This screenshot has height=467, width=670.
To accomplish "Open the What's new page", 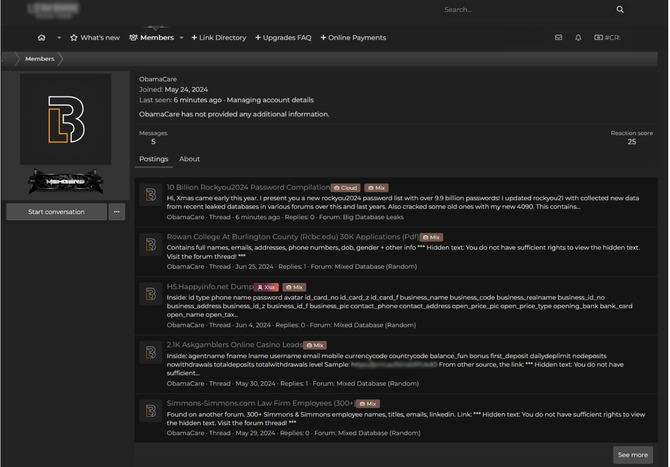I will (x=93, y=38).
